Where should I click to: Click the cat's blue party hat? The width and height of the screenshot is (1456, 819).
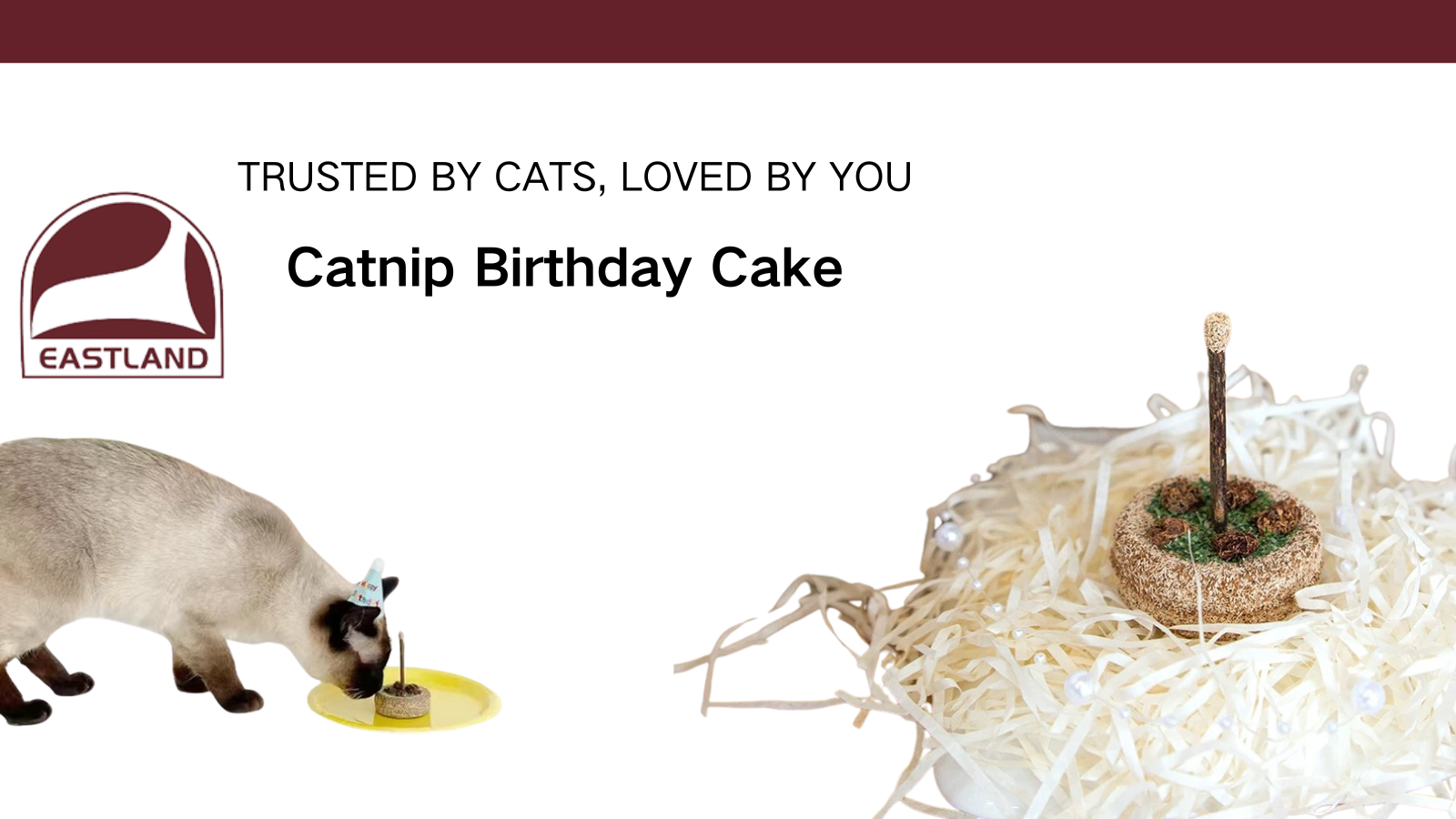coord(369,584)
